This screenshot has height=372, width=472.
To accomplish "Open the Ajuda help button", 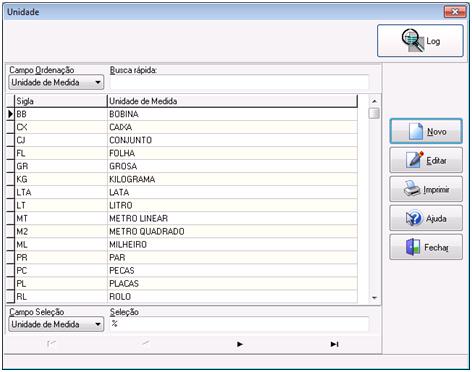I will point(426,218).
